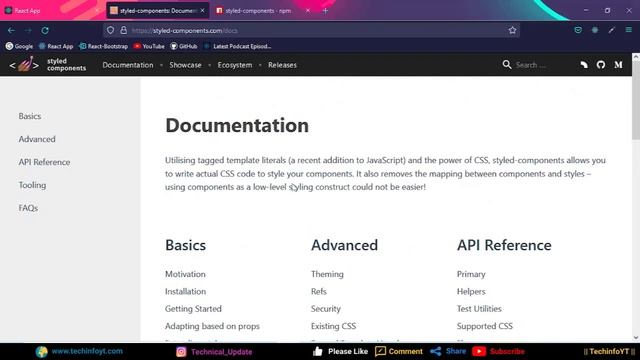This screenshot has width=640, height=360.
Task: Click the browser forward arrow
Action: 28,31
